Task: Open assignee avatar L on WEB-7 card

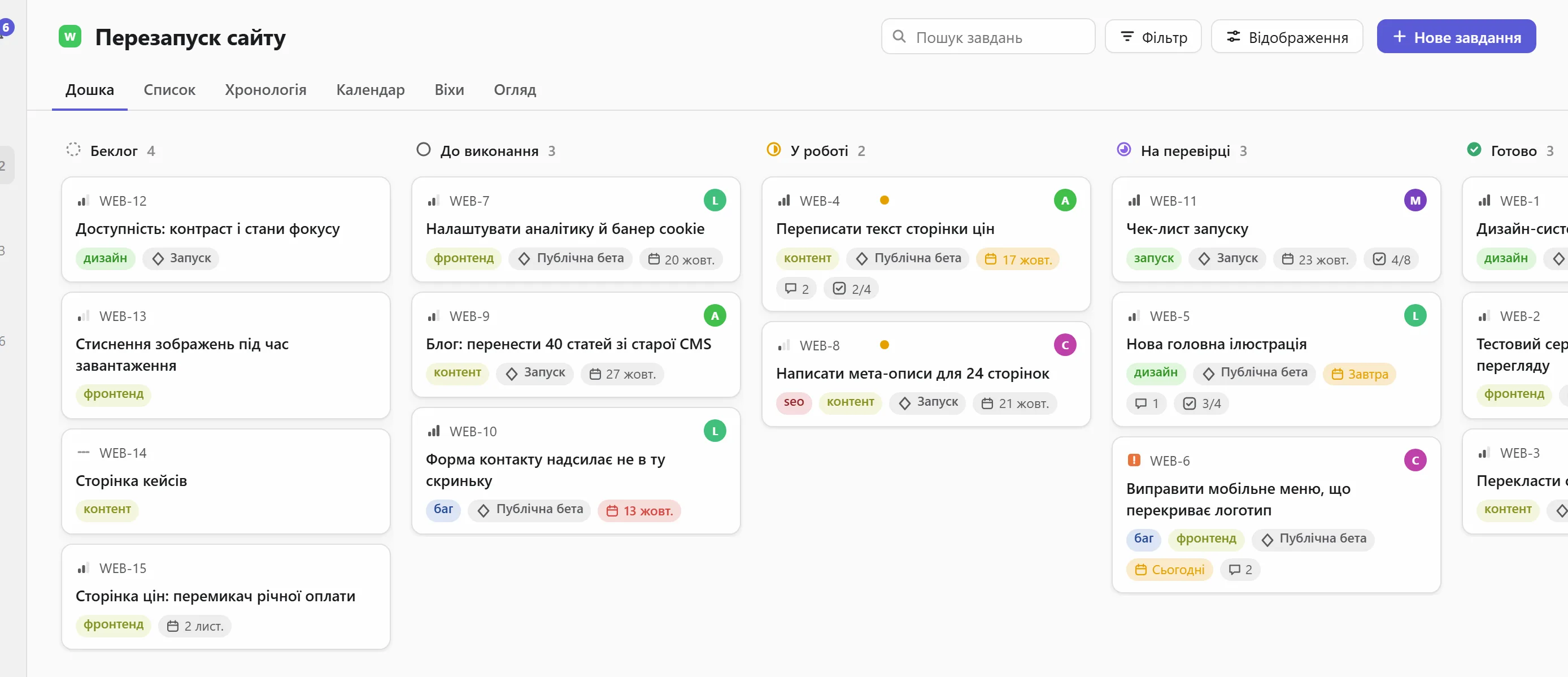Action: pos(715,200)
